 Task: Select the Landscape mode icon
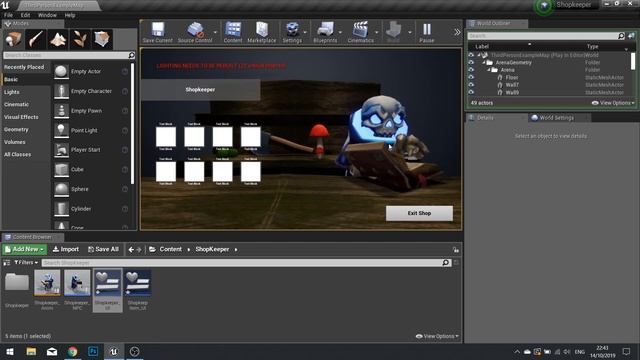[58, 39]
